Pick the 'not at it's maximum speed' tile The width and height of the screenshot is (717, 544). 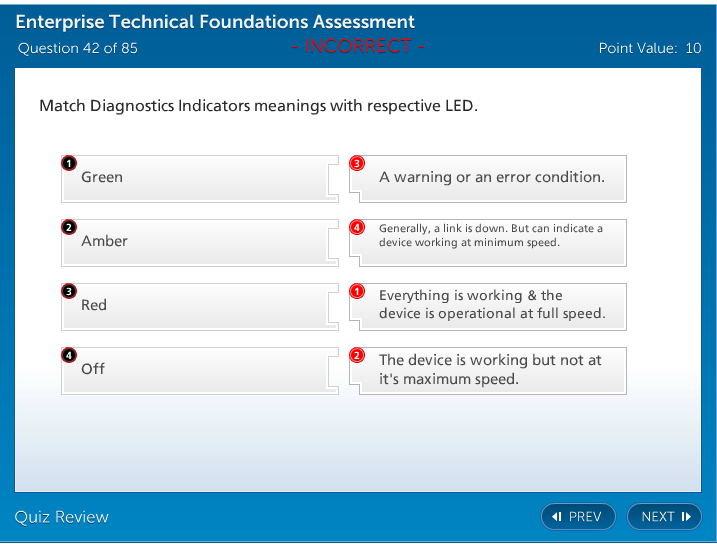pos(492,370)
